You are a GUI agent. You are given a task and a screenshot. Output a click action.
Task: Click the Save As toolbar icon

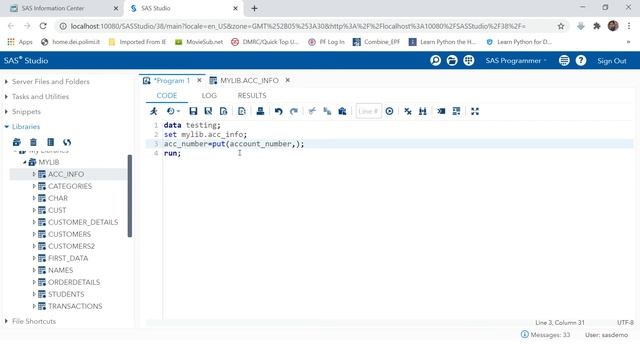pyautogui.click(x=208, y=111)
